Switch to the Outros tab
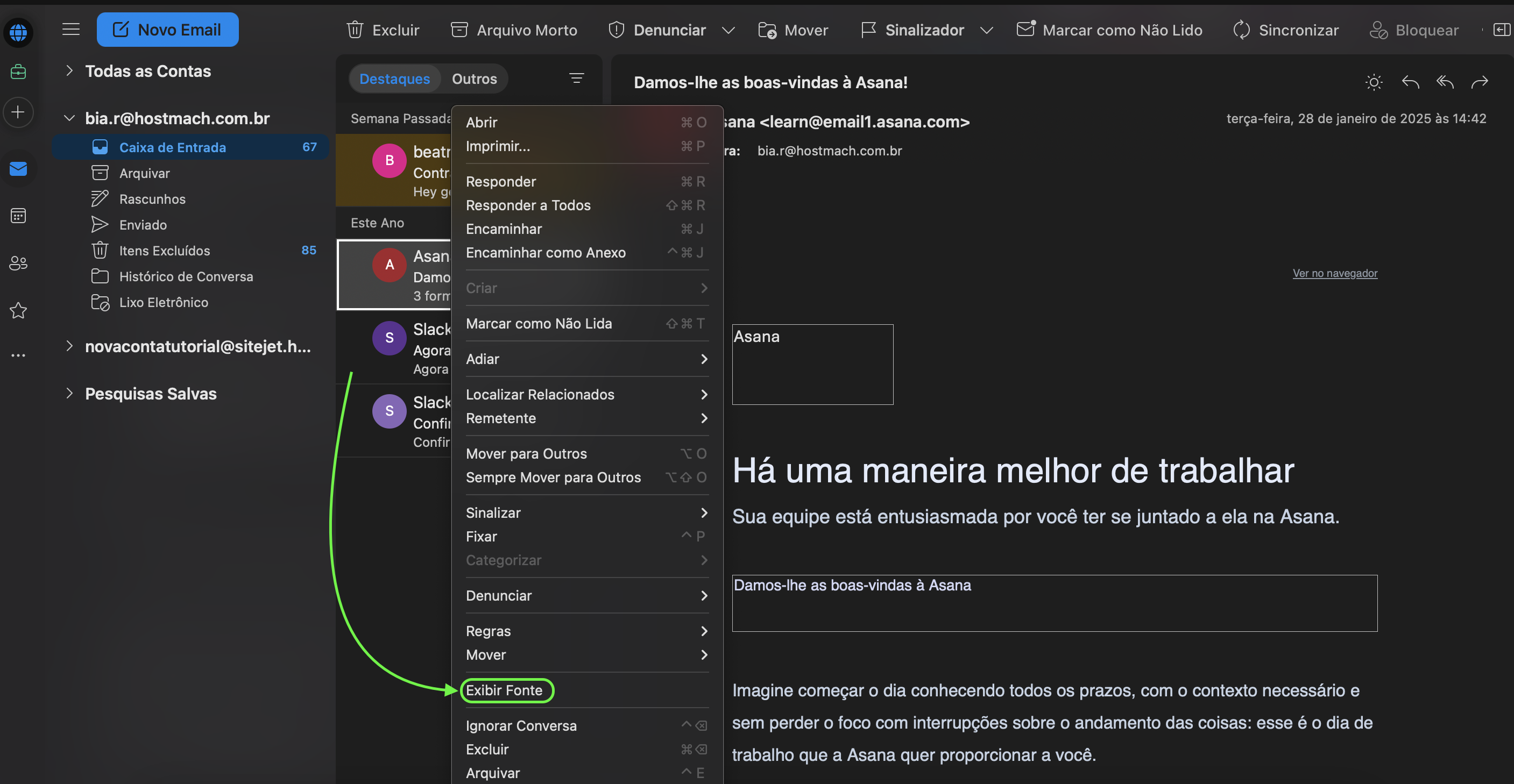This screenshot has height=784, width=1514. [x=475, y=79]
